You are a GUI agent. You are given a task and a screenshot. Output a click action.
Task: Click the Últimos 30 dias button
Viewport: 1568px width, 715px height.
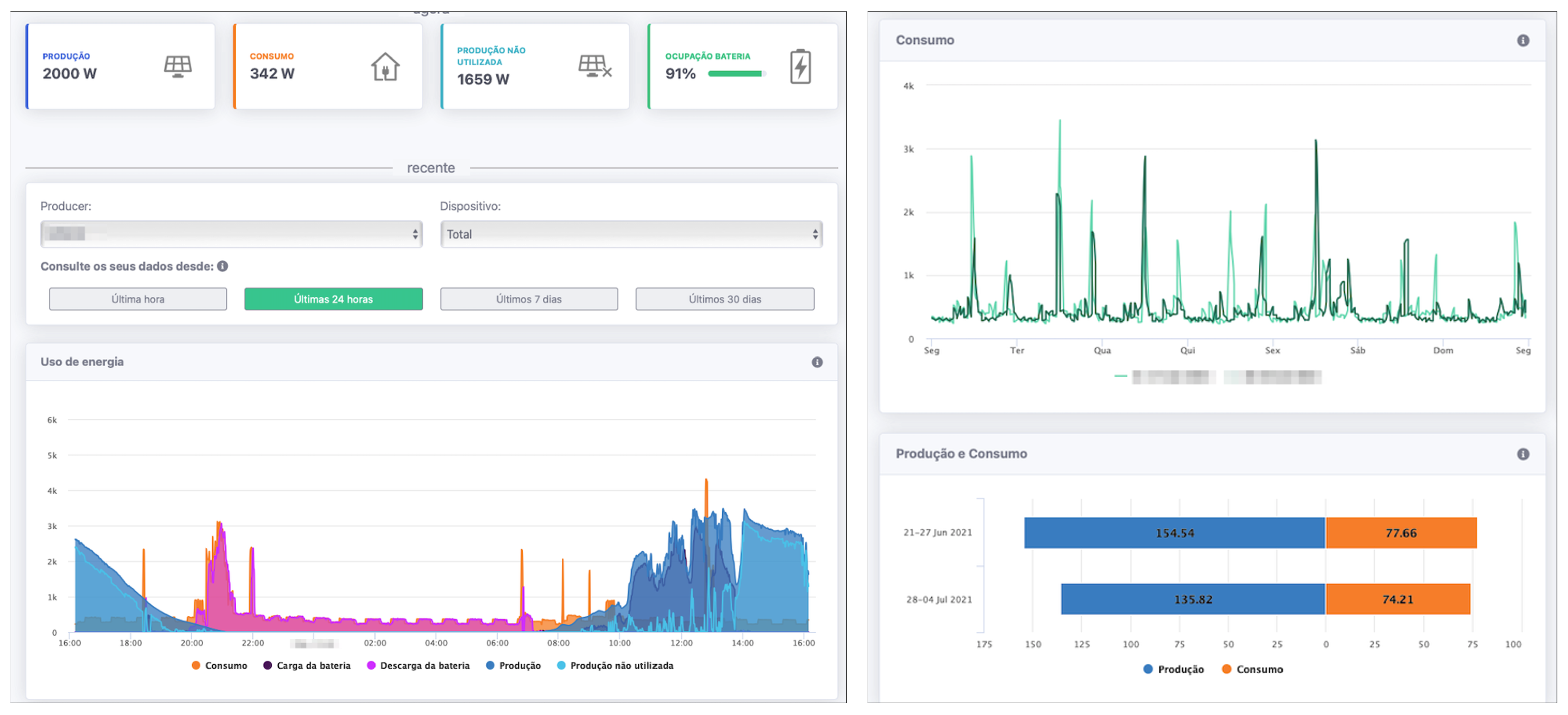(x=724, y=299)
